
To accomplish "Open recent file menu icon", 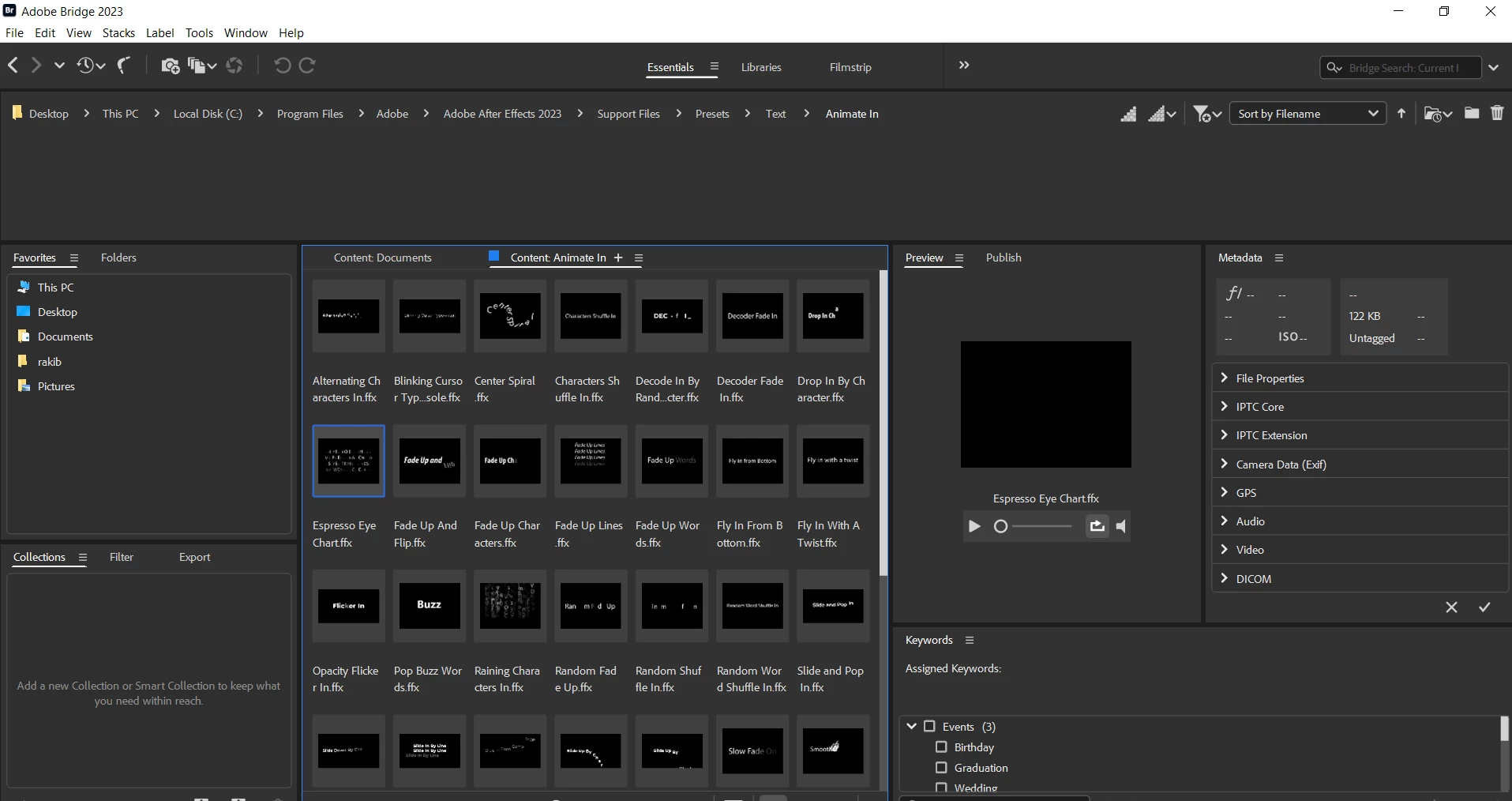I will coord(1438,114).
